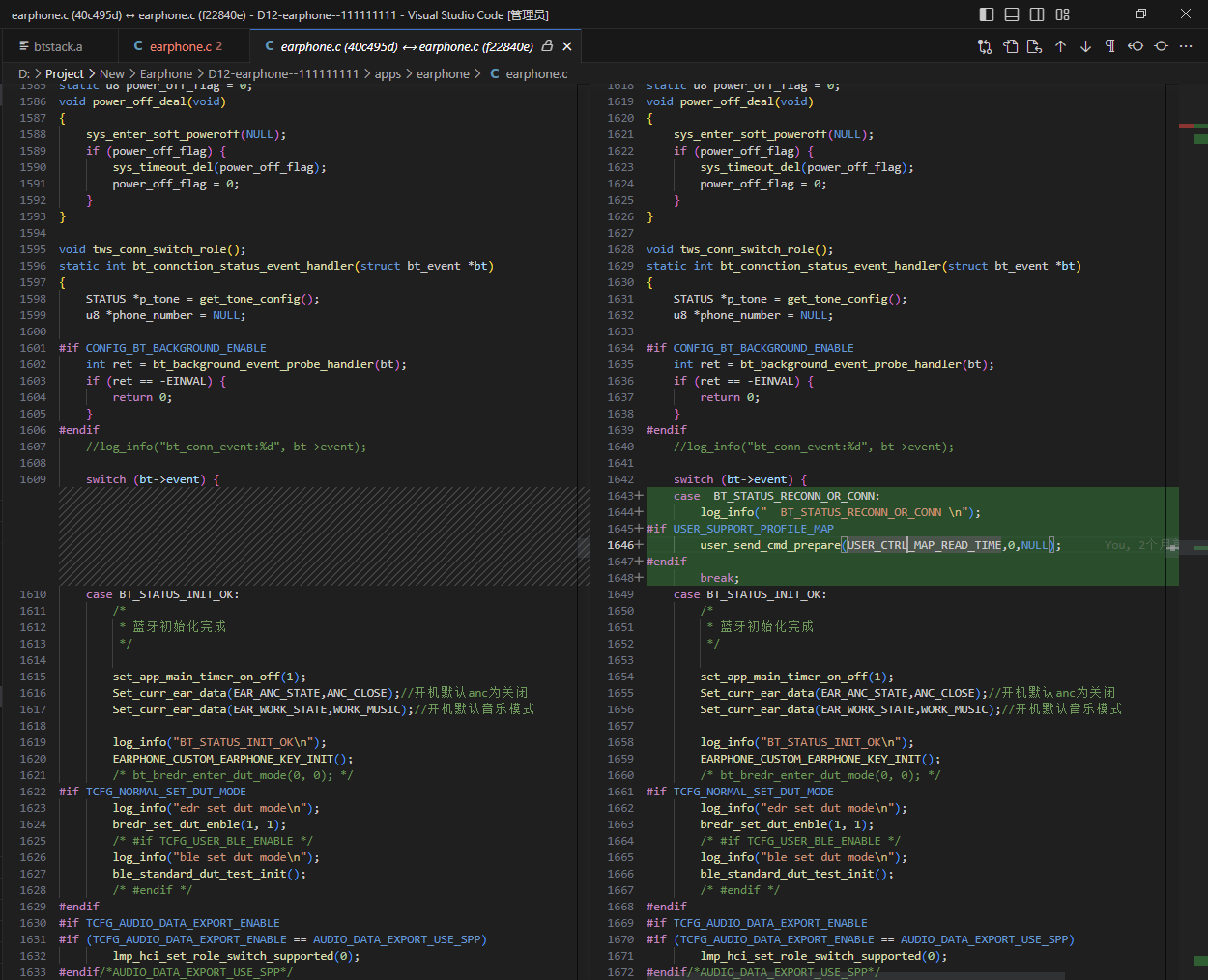Open the lowercase earphone breadcrumb folder
Screen dimensions: 1208x980
tap(443, 73)
